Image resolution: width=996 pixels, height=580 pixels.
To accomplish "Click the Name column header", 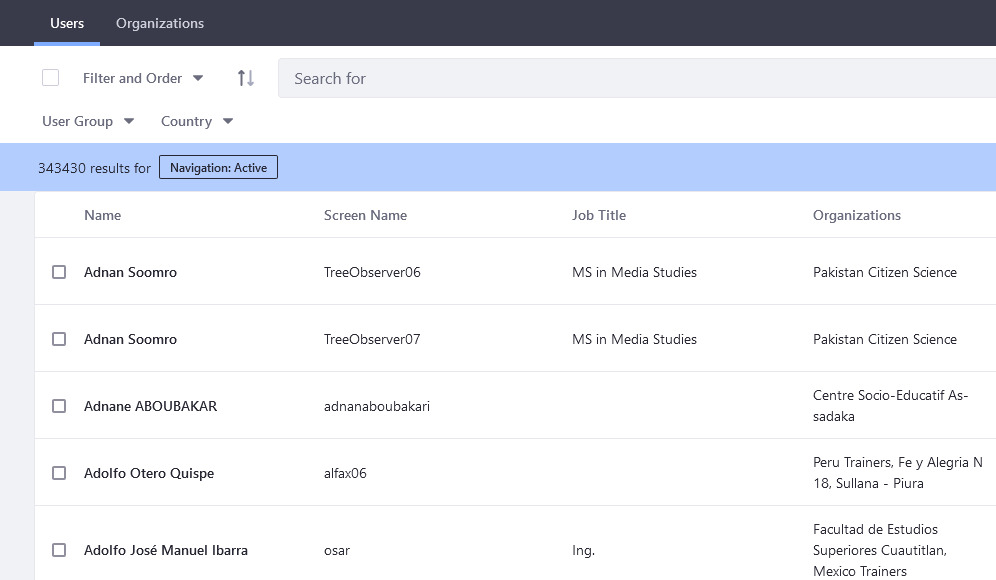I will (102, 215).
